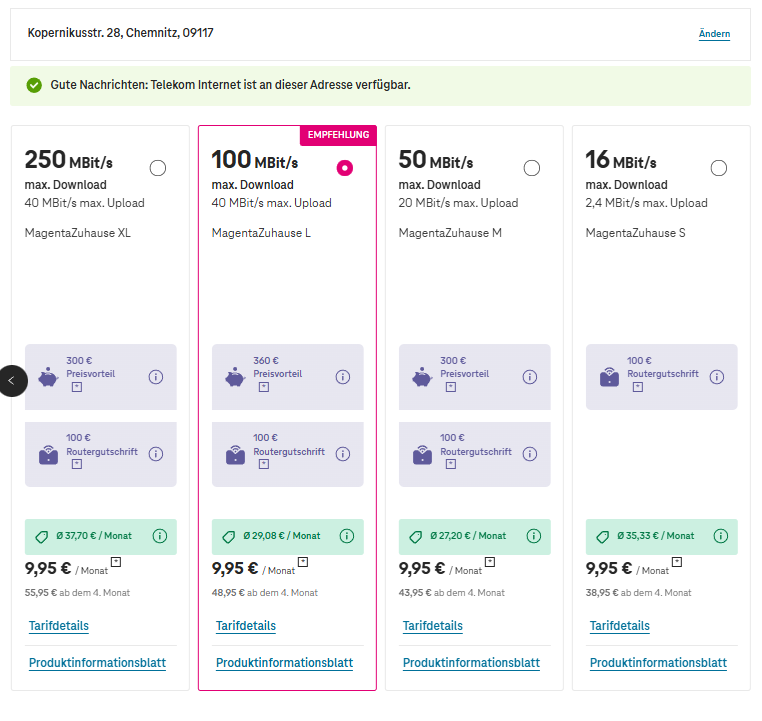Show info for Routergutschrift in L plan
The width and height of the screenshot is (762, 721).
[343, 454]
